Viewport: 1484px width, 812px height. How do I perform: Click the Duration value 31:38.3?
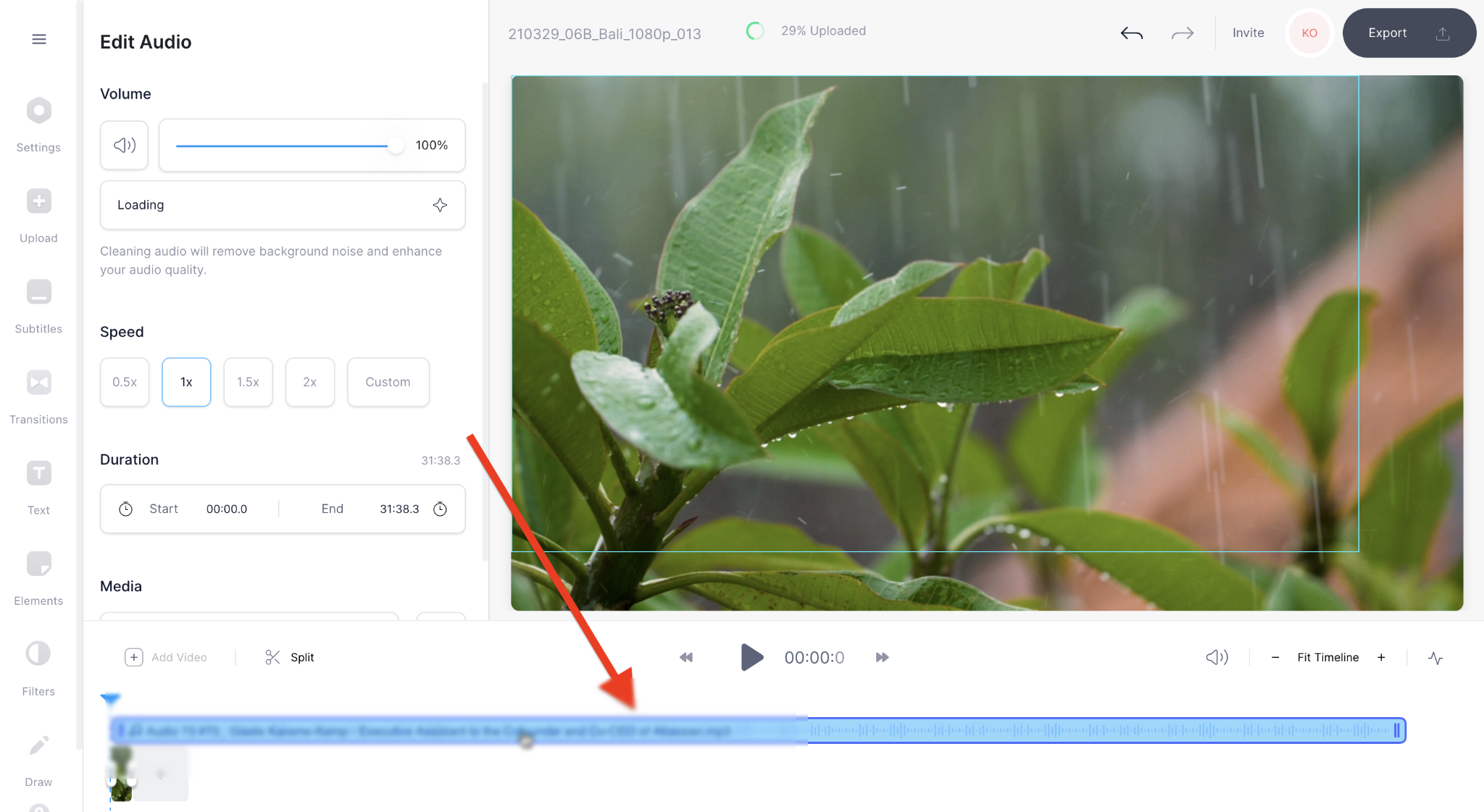[441, 461]
